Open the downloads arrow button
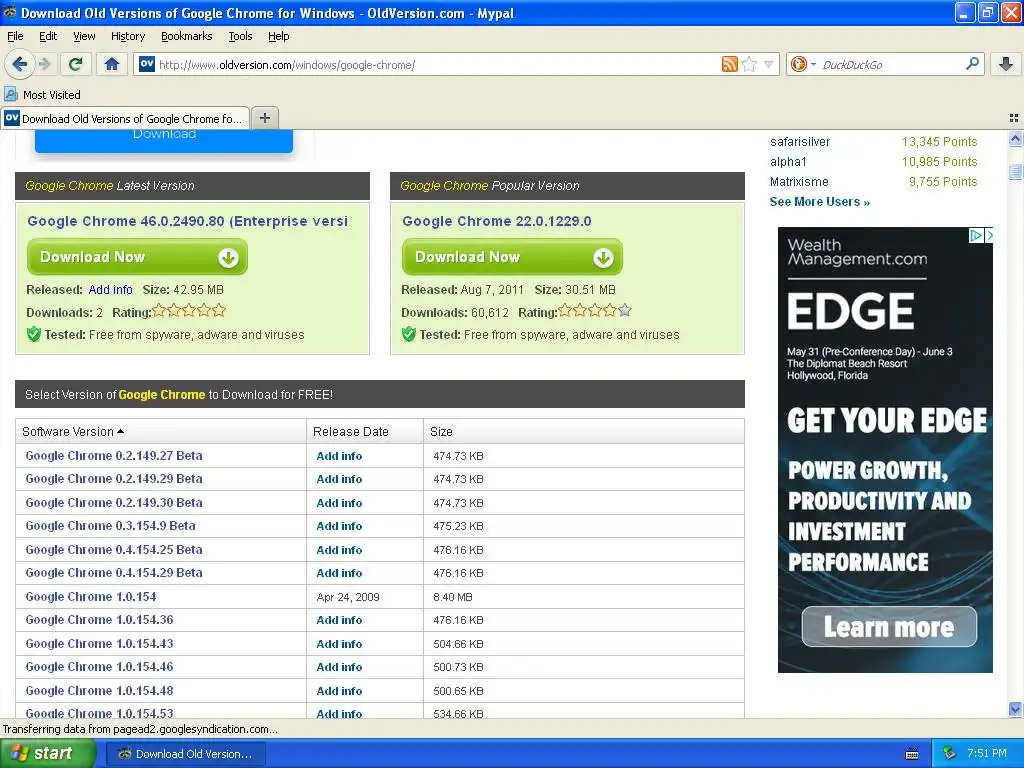Image resolution: width=1024 pixels, height=768 pixels. (1006, 64)
